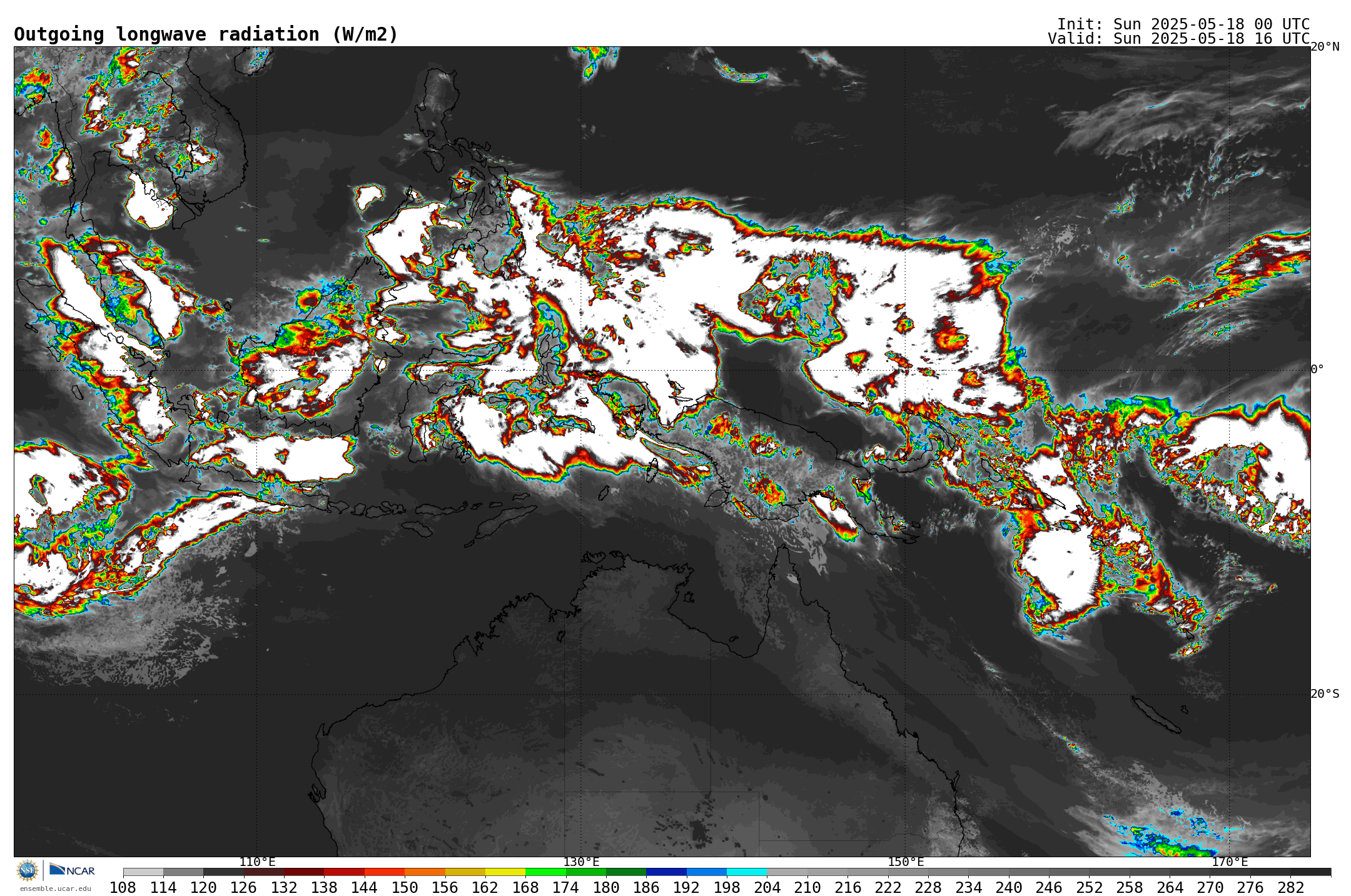Viewport: 1351px width, 896px height.
Task: Click the 282 colorbar label
Action: (x=1290, y=888)
